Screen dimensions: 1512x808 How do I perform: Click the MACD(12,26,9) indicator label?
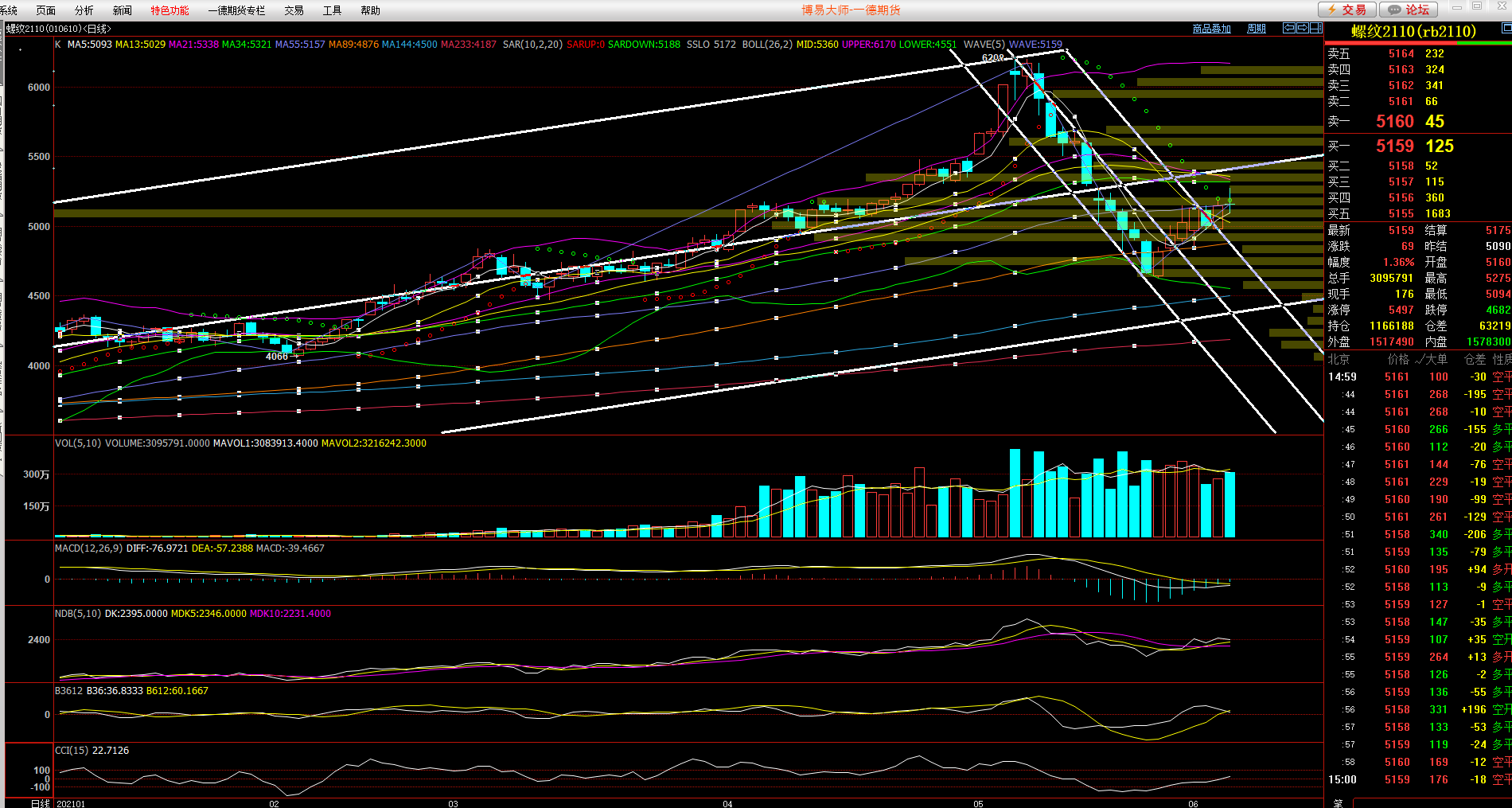[88, 548]
